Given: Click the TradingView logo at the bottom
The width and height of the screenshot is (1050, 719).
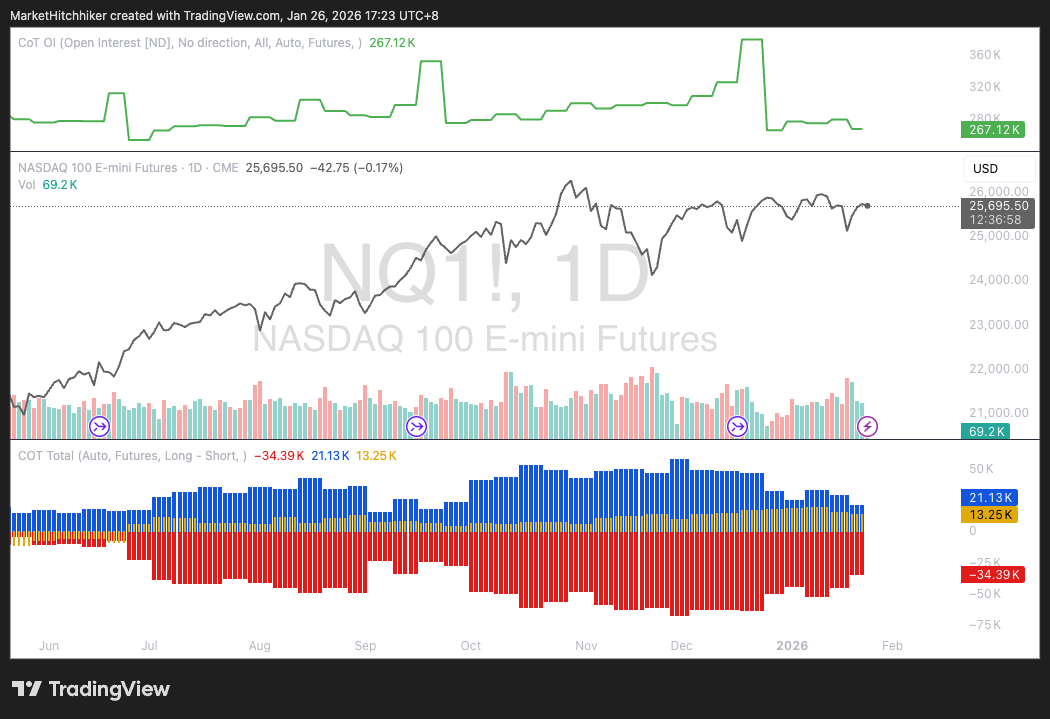Looking at the screenshot, I should coord(91,689).
